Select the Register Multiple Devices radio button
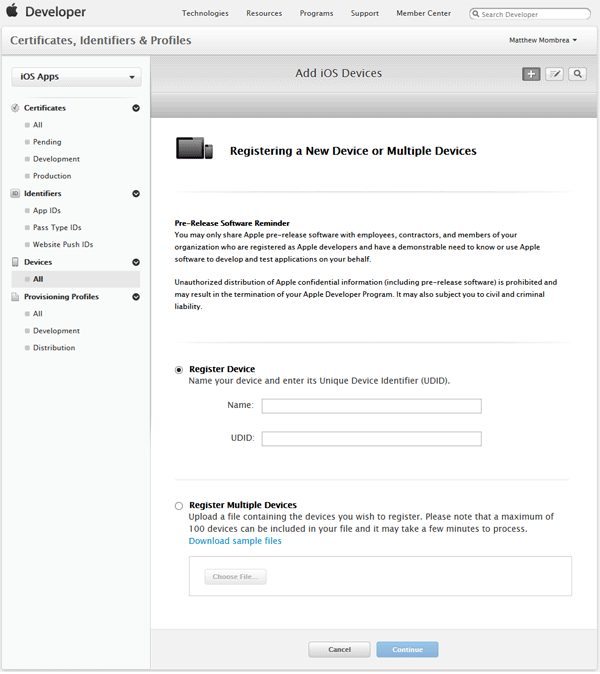Viewport: 600px width, 674px height. (179, 506)
